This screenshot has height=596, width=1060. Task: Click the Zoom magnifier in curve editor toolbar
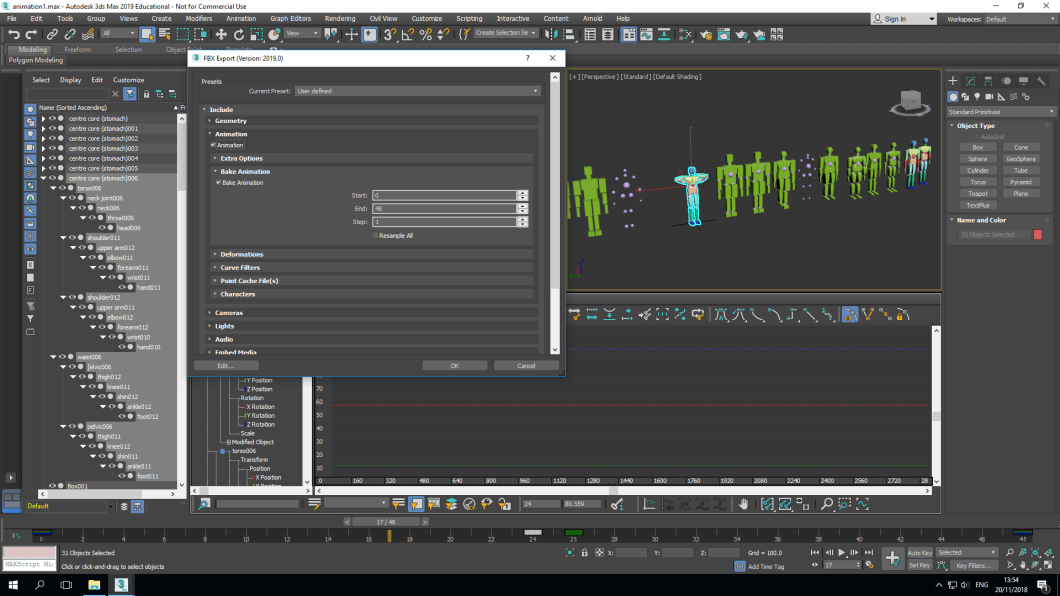click(x=827, y=504)
